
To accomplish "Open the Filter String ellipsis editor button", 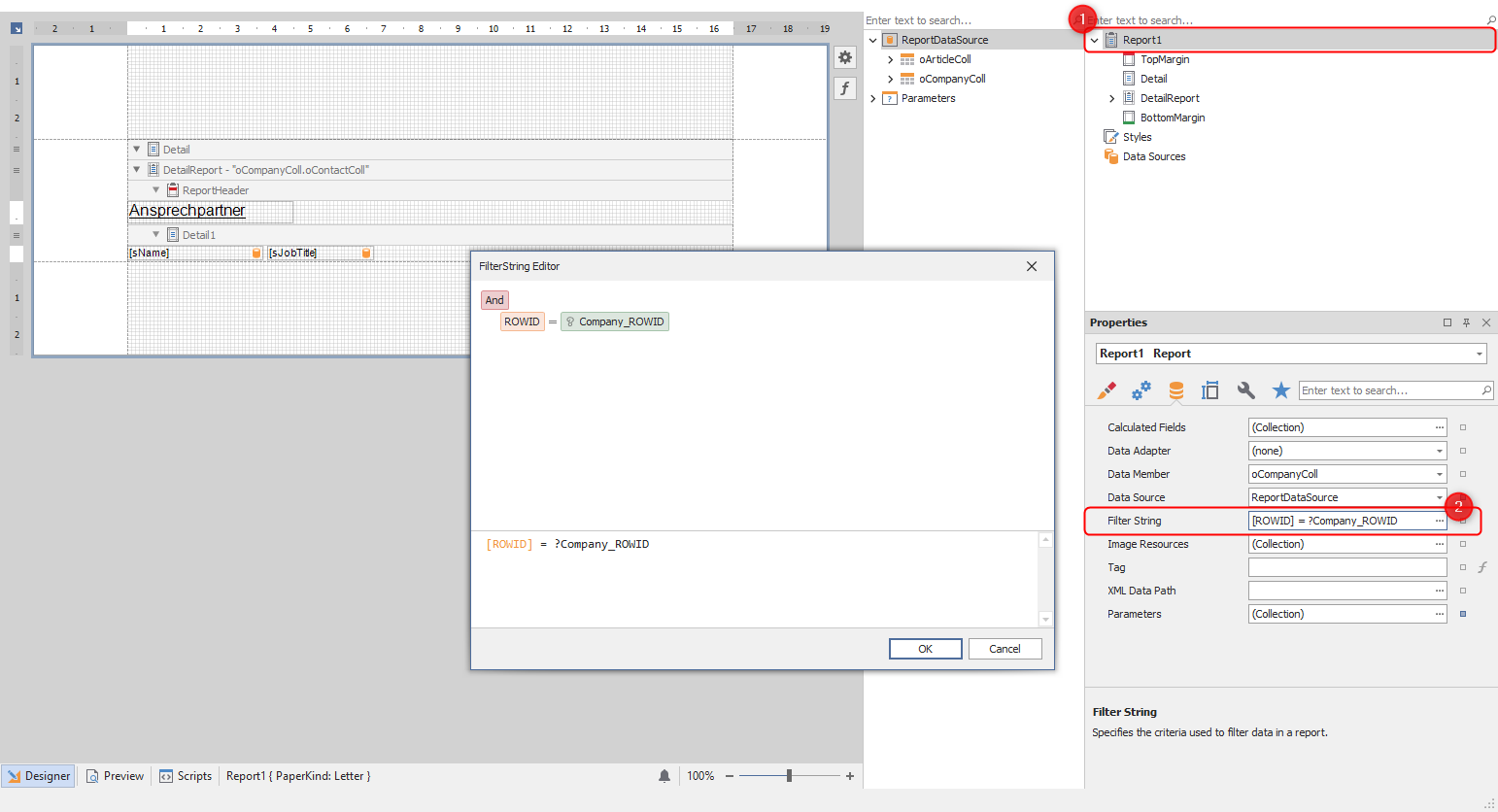I will pyautogui.click(x=1439, y=521).
